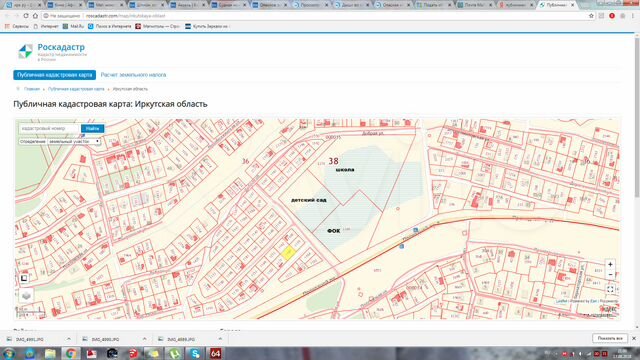The height and width of the screenshot is (360, 640).
Task: Open the map layers switcher icon
Action: click(26, 296)
